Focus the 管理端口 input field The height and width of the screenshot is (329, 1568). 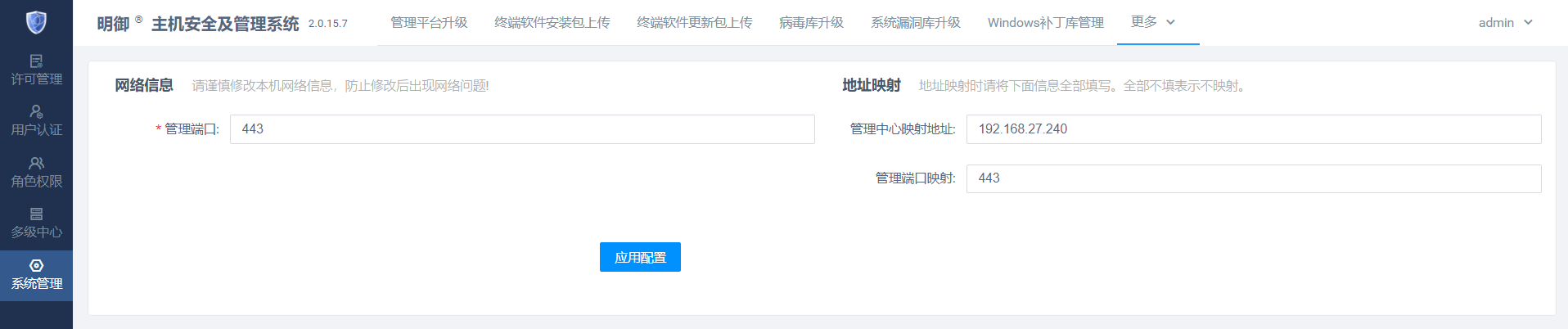[x=522, y=129]
